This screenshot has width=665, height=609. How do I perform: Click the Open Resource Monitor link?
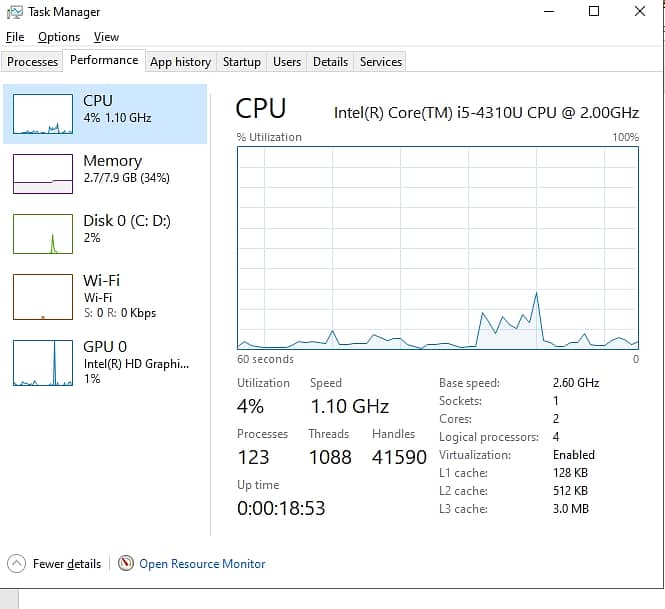coord(202,564)
